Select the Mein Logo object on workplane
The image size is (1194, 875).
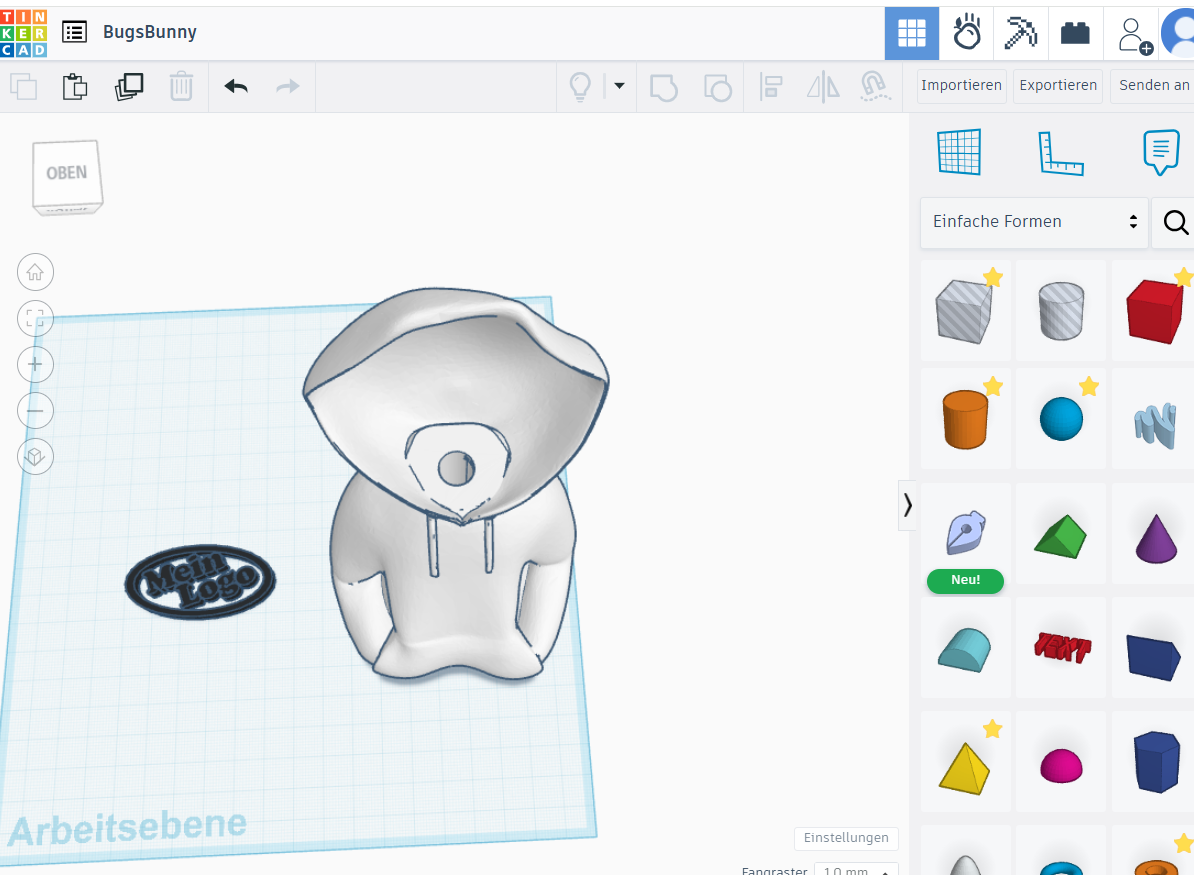pos(200,582)
